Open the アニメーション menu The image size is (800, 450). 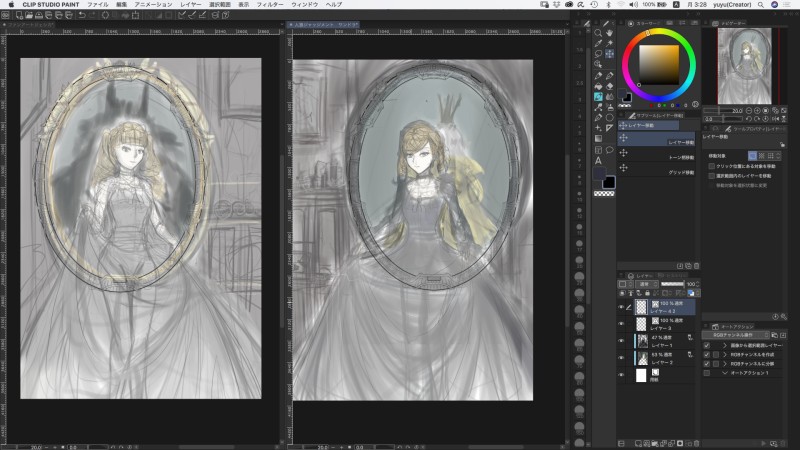(x=153, y=4)
